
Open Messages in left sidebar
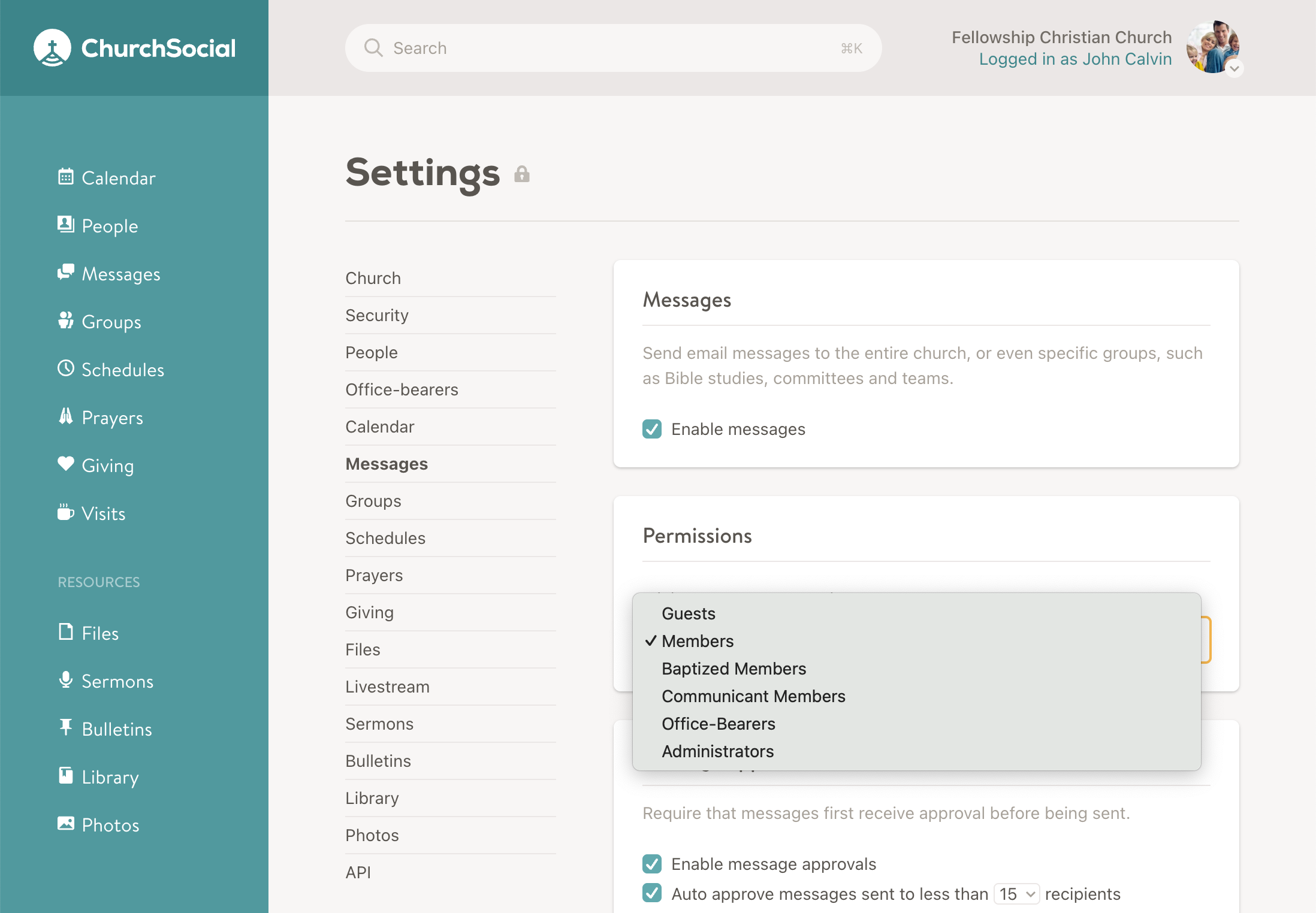(120, 274)
